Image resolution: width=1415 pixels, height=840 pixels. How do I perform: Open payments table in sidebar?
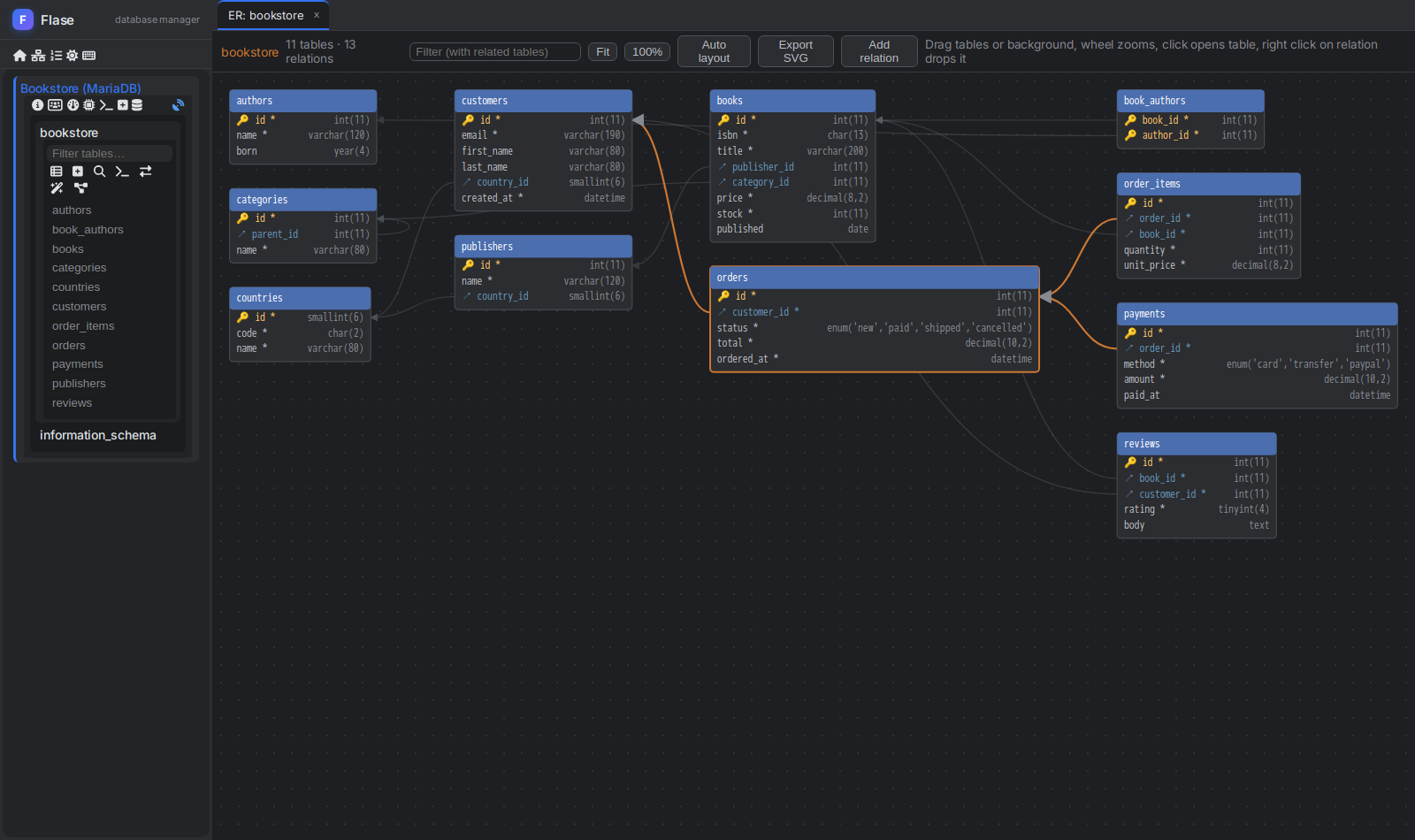(x=78, y=364)
